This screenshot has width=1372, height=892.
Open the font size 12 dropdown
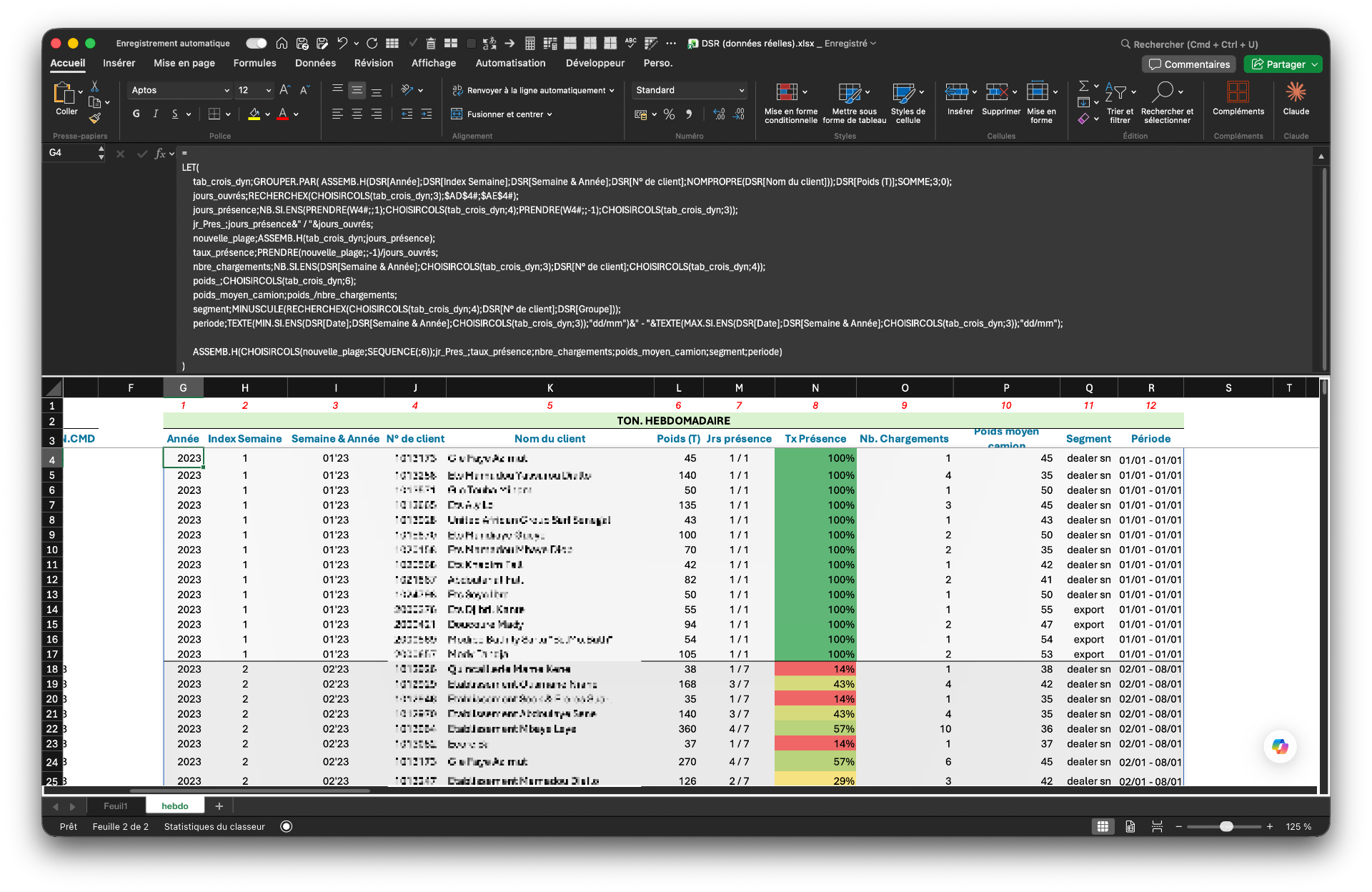[x=269, y=91]
